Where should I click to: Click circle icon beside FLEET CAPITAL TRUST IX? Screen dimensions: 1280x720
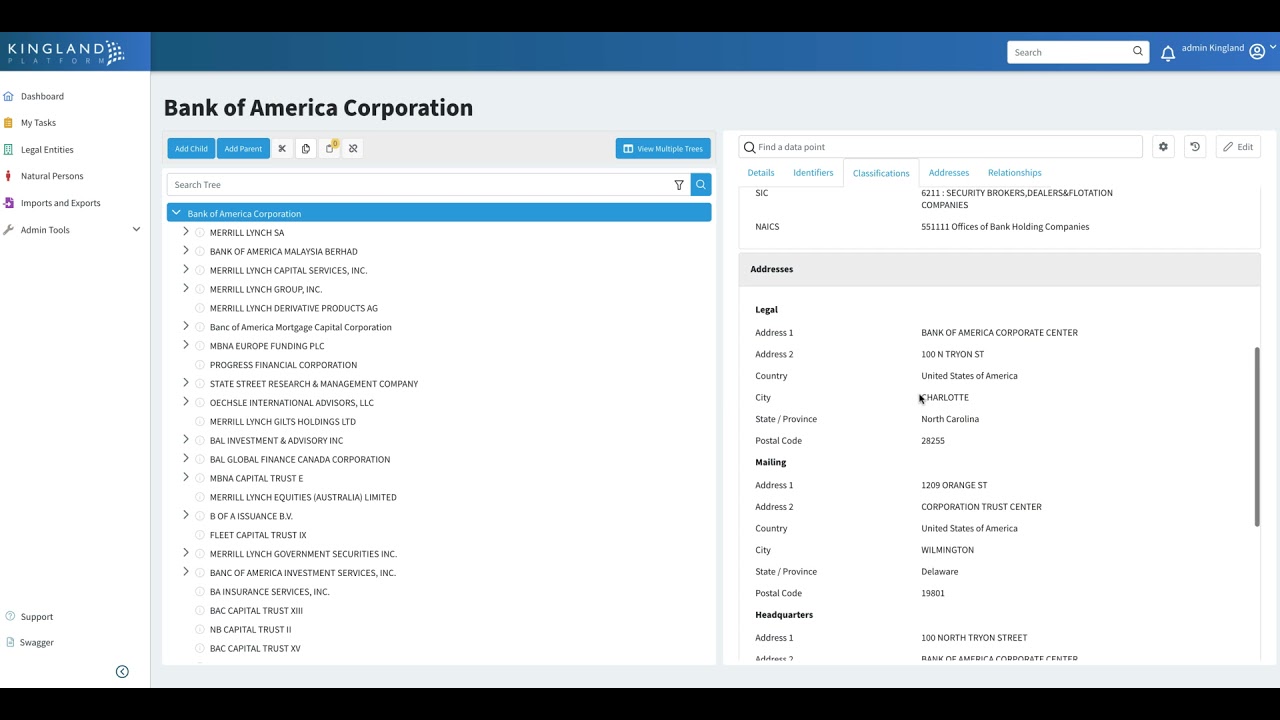200,535
